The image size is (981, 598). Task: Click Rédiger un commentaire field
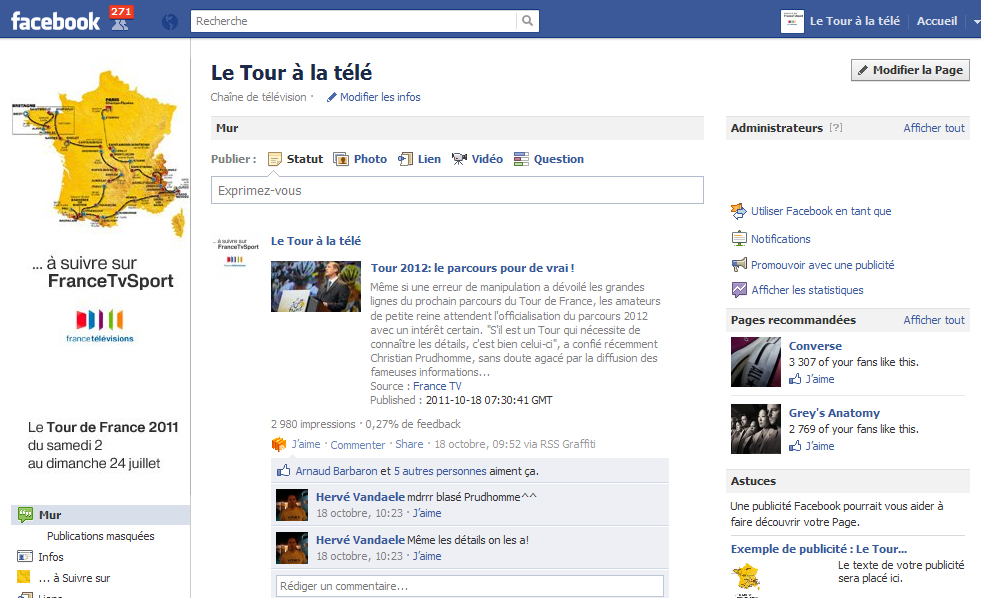coord(470,586)
